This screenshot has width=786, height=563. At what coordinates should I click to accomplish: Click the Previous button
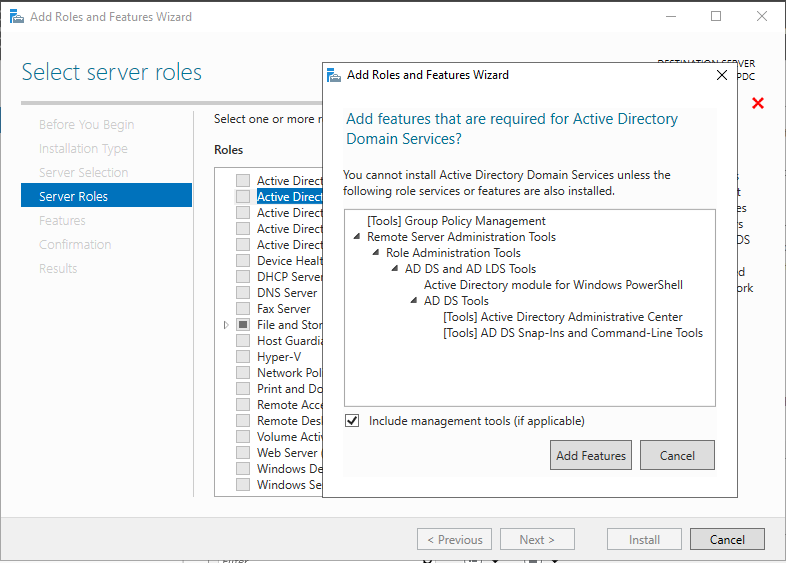tap(454, 539)
